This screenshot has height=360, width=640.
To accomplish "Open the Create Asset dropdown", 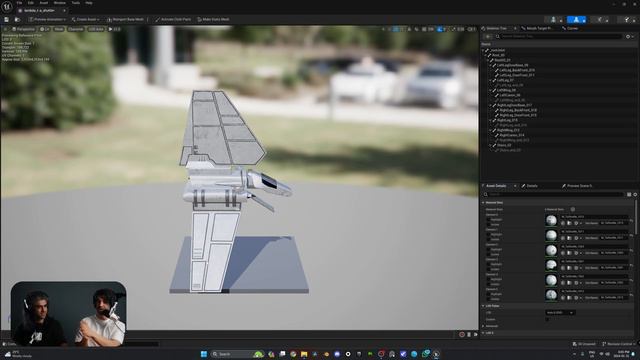I will click(85, 19).
